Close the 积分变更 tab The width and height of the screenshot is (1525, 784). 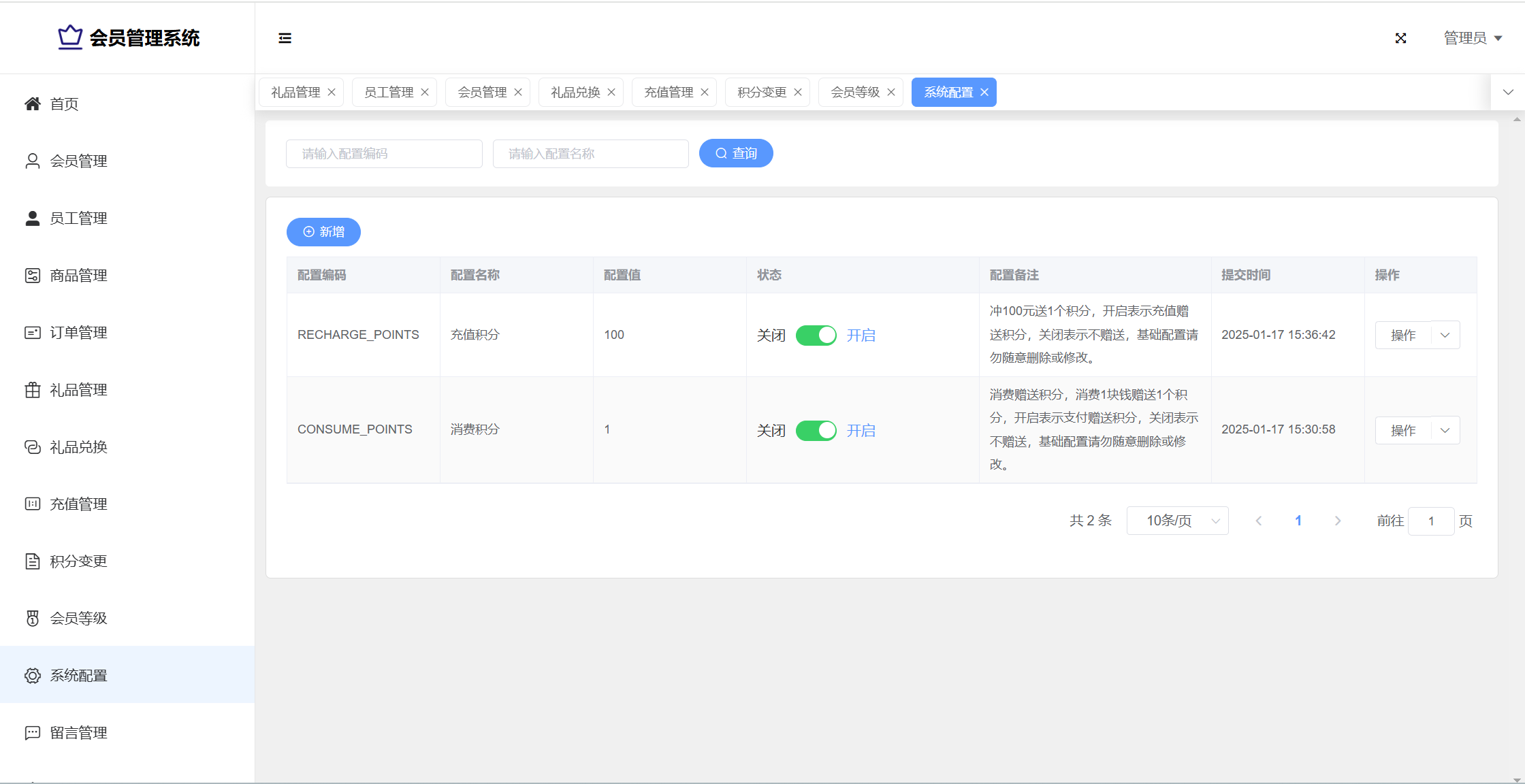798,93
